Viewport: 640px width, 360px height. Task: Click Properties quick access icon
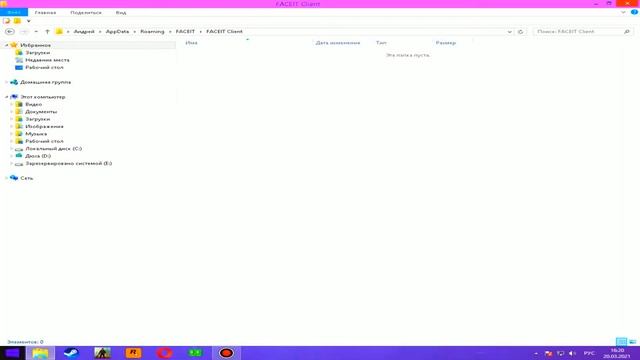click(6, 21)
